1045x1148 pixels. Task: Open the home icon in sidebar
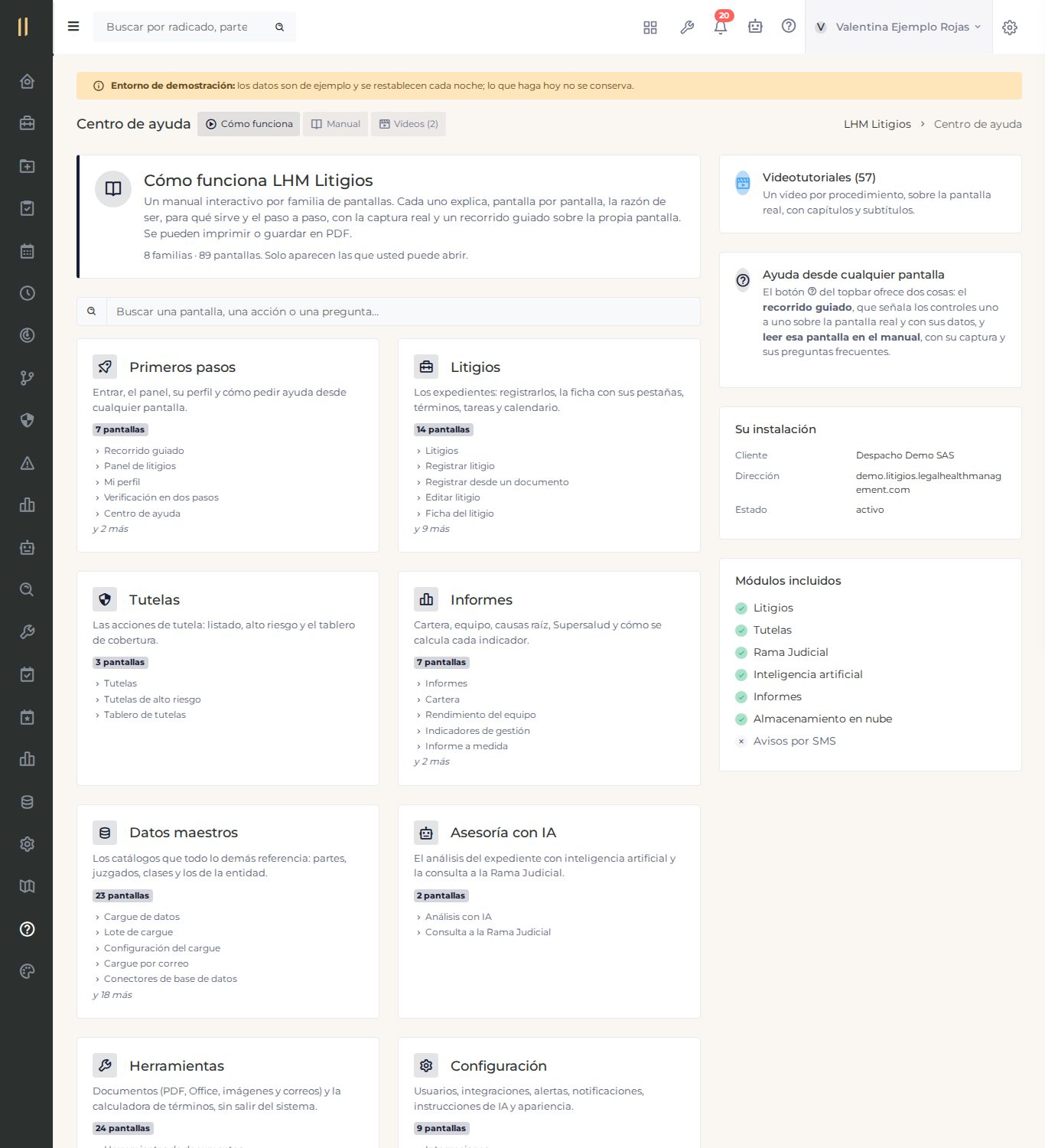(27, 81)
